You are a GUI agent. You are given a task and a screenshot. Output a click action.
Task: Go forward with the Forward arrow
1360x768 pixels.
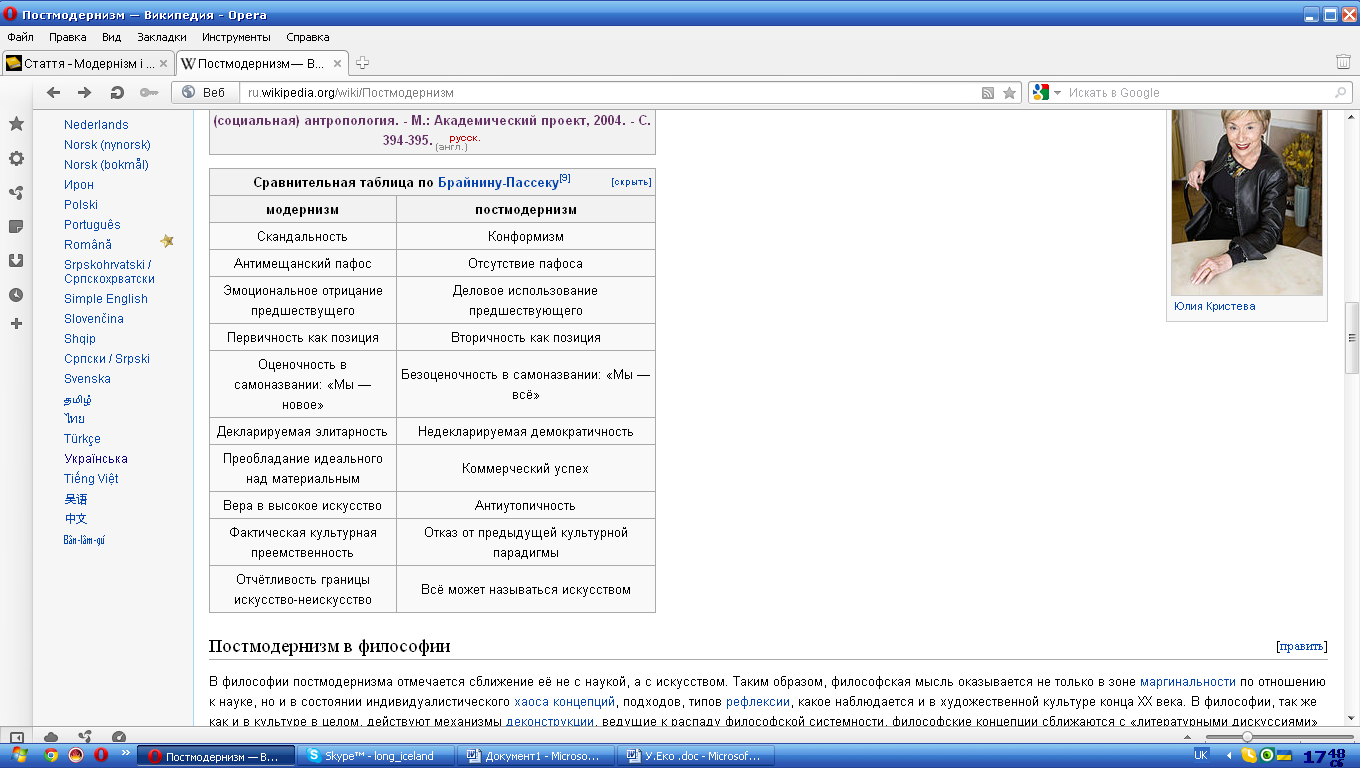pos(85,93)
